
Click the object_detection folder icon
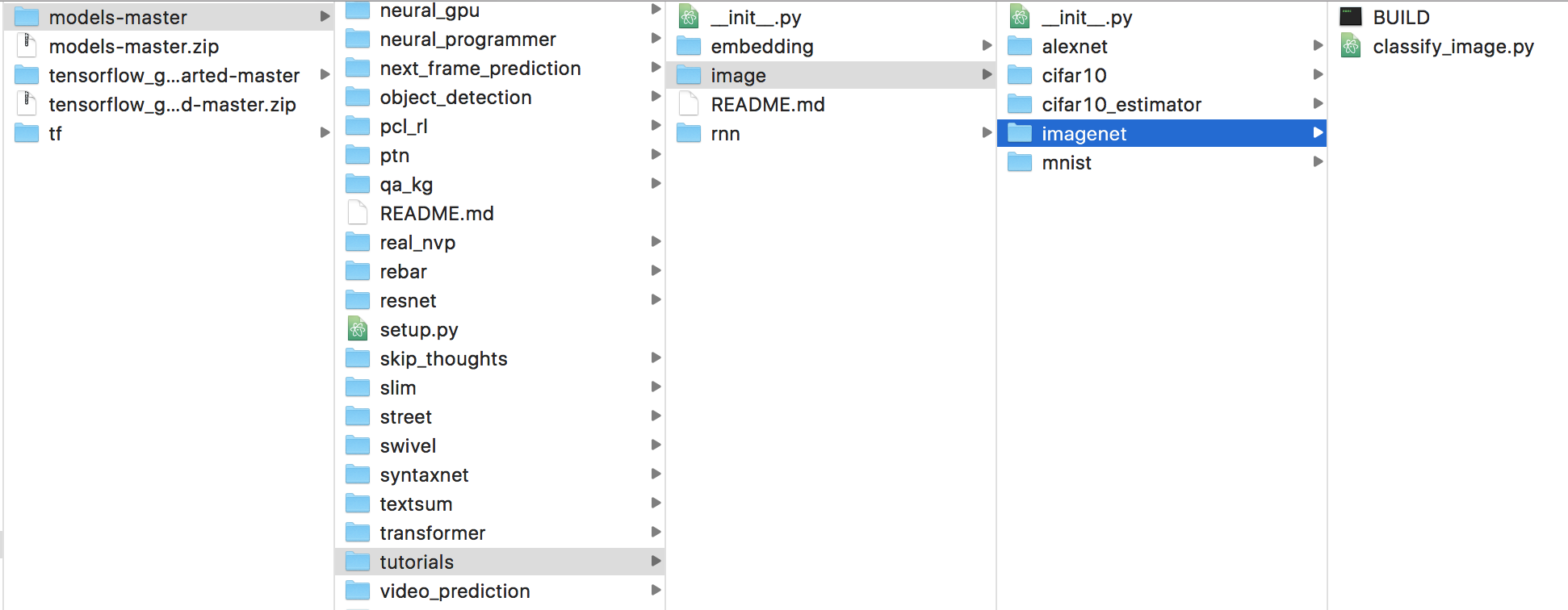[358, 97]
